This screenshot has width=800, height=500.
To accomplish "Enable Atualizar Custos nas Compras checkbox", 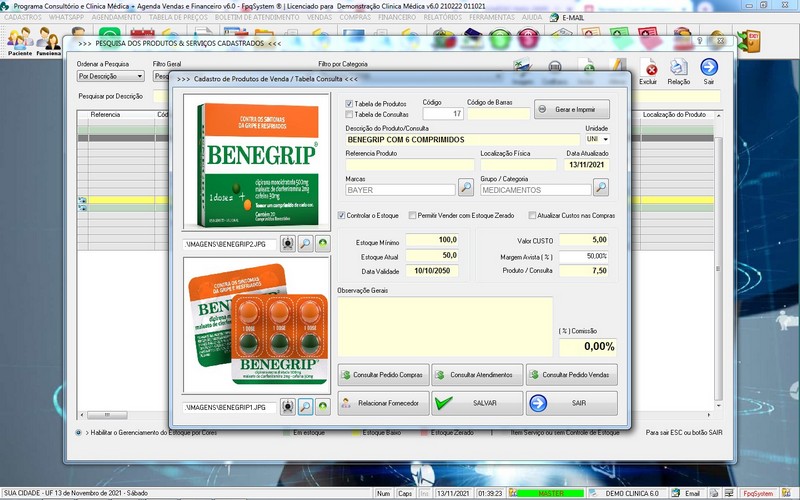I will pyautogui.click(x=532, y=215).
